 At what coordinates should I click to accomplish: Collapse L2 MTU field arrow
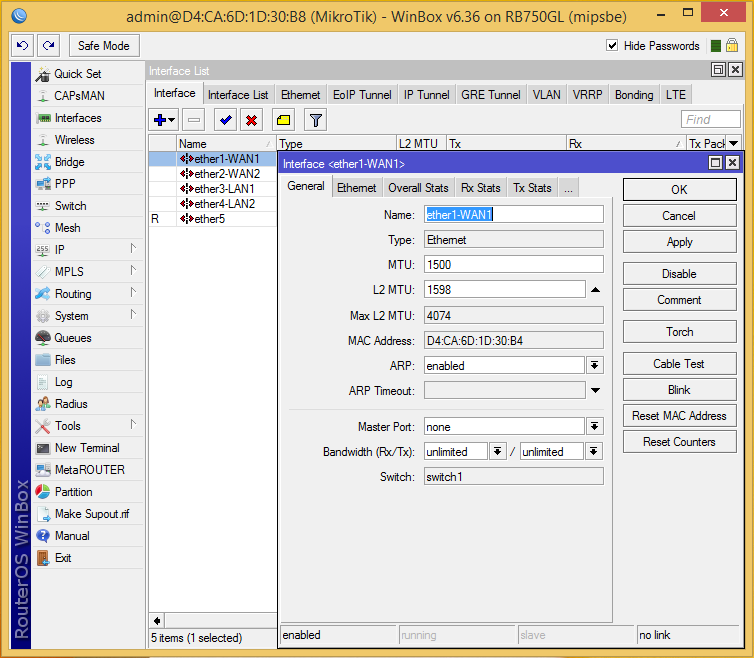point(595,290)
